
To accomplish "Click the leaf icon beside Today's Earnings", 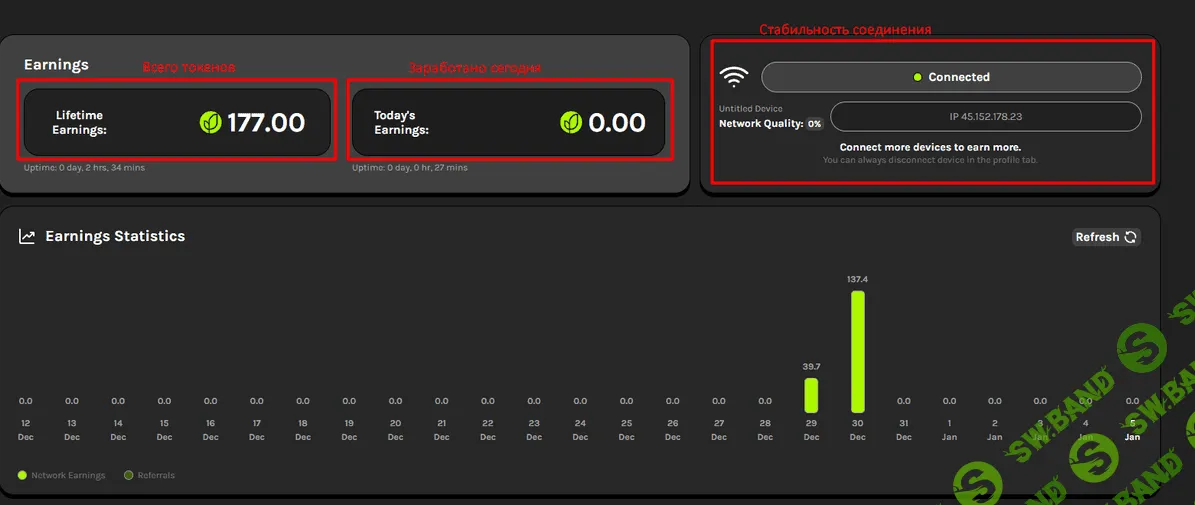I will [571, 122].
